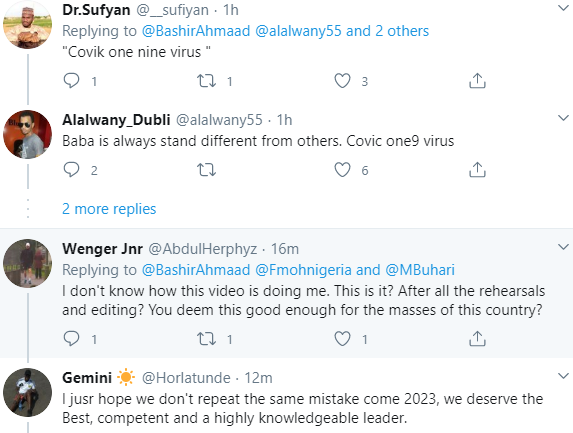This screenshot has width=573, height=433.
Task: Reply to Dr.Sufyan's tweet
Action: click(x=71, y=81)
